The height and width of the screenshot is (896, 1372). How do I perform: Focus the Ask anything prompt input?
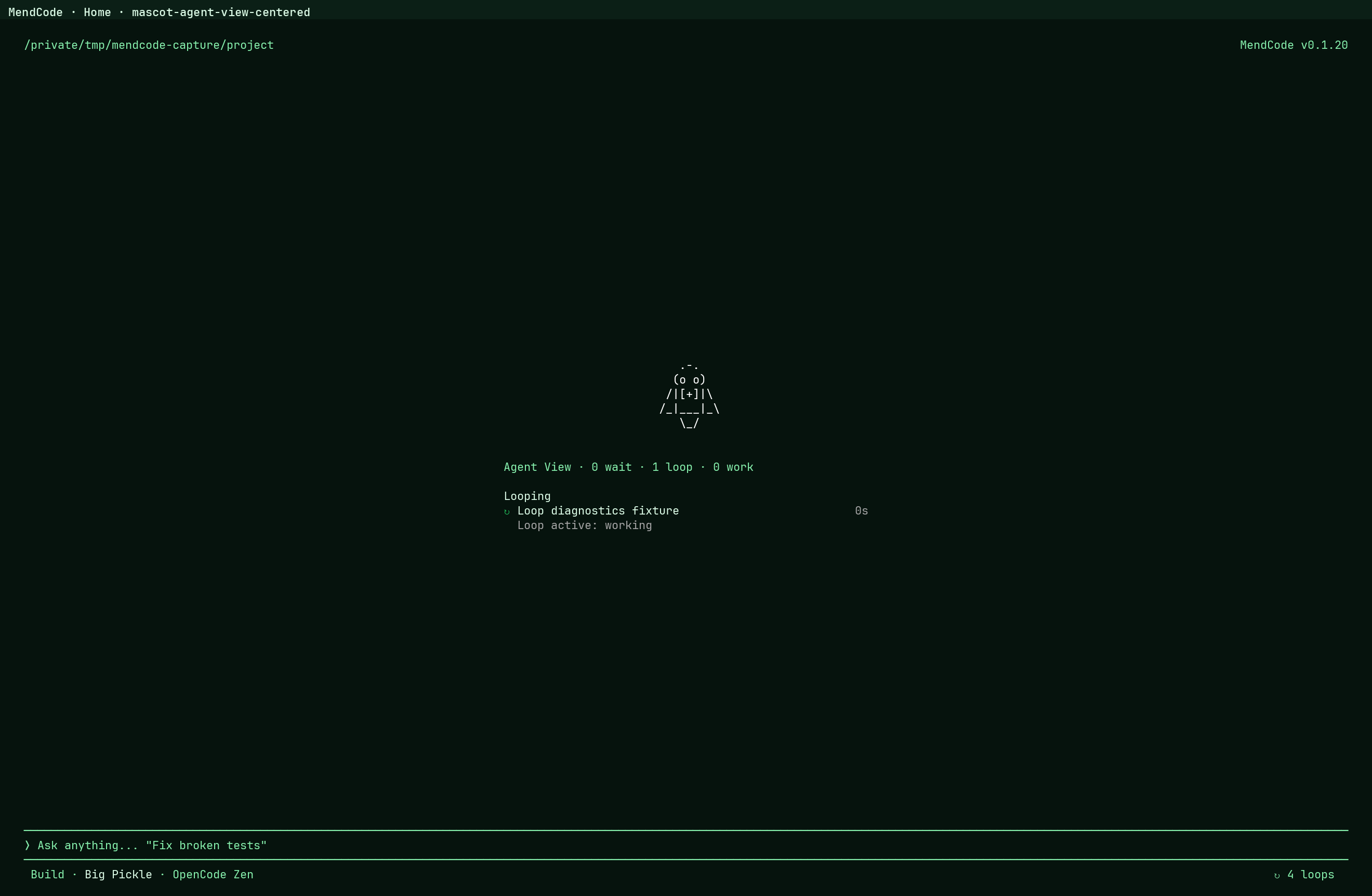(x=685, y=845)
